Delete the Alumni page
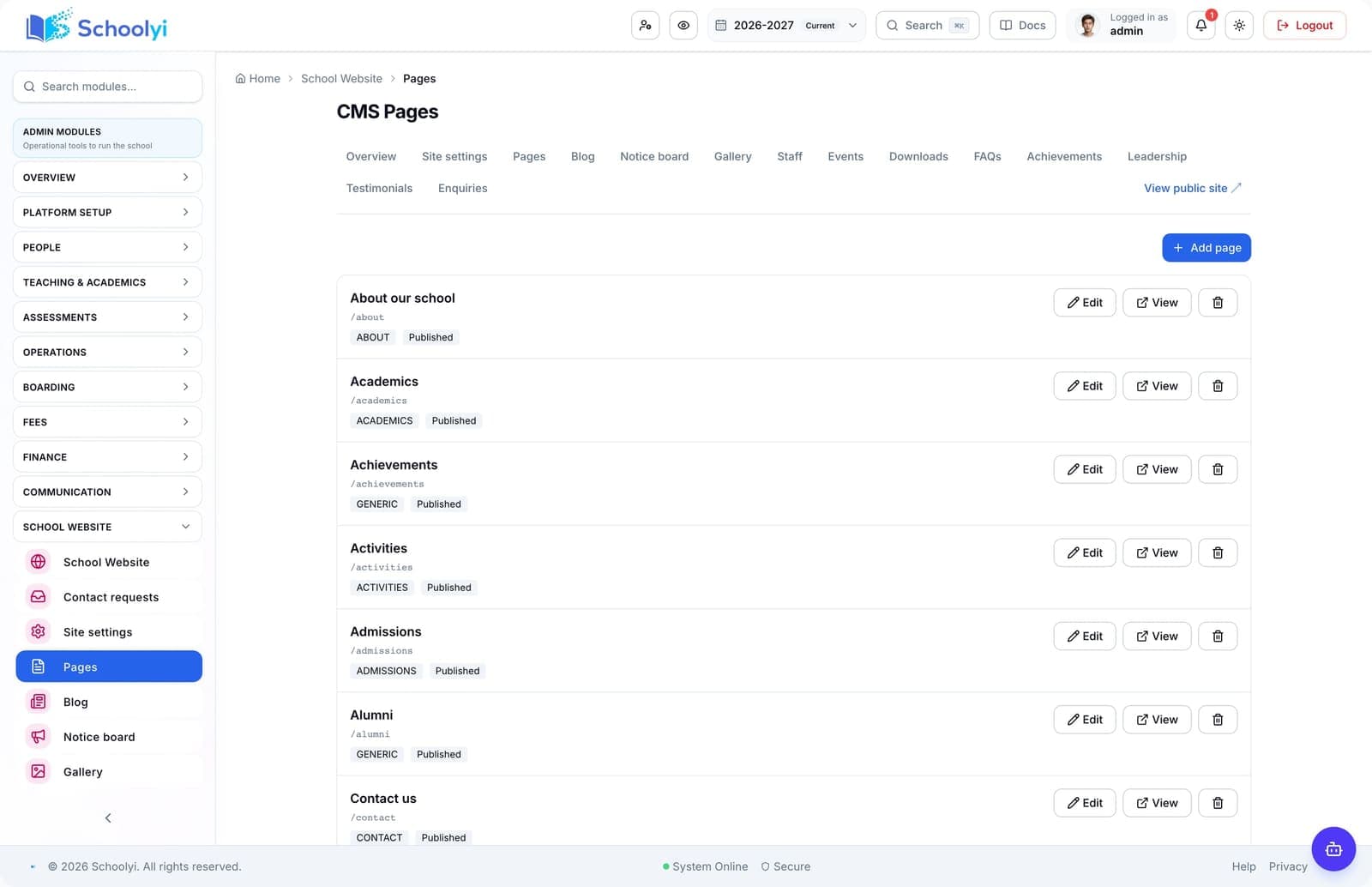Image resolution: width=1372 pixels, height=887 pixels. click(1218, 719)
